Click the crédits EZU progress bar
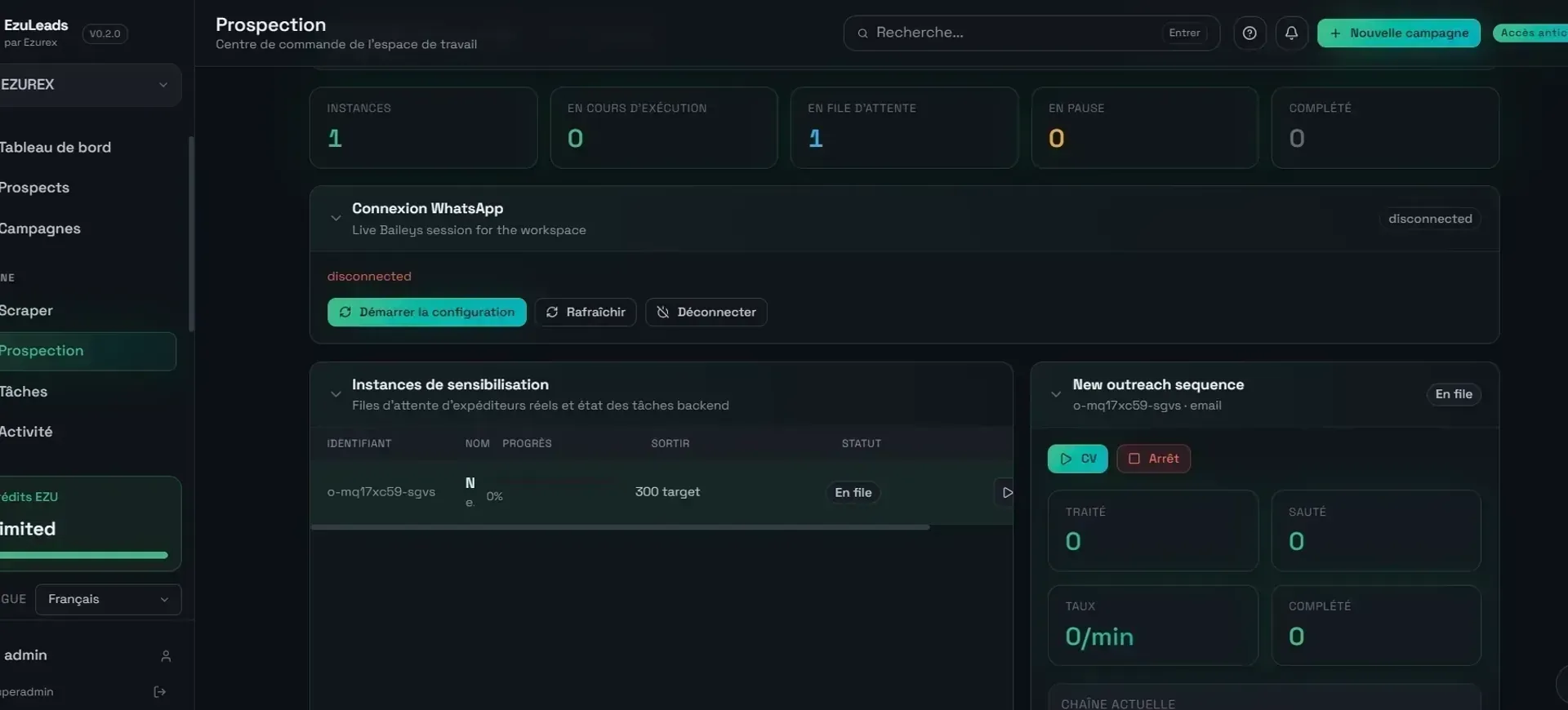 [84, 556]
